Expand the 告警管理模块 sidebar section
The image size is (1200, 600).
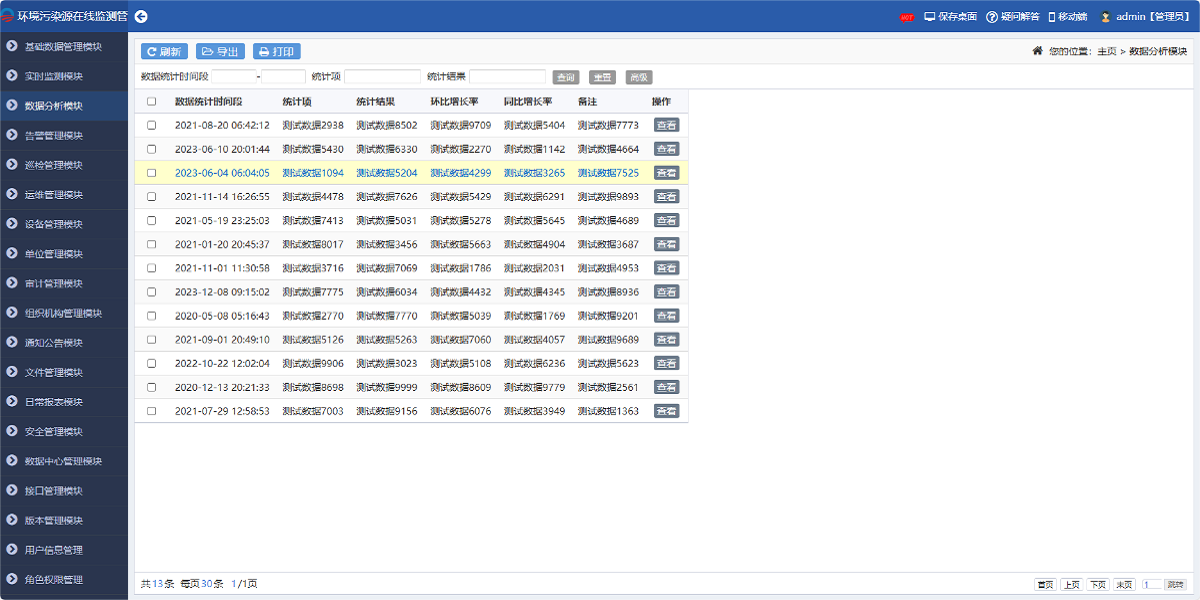click(65, 136)
